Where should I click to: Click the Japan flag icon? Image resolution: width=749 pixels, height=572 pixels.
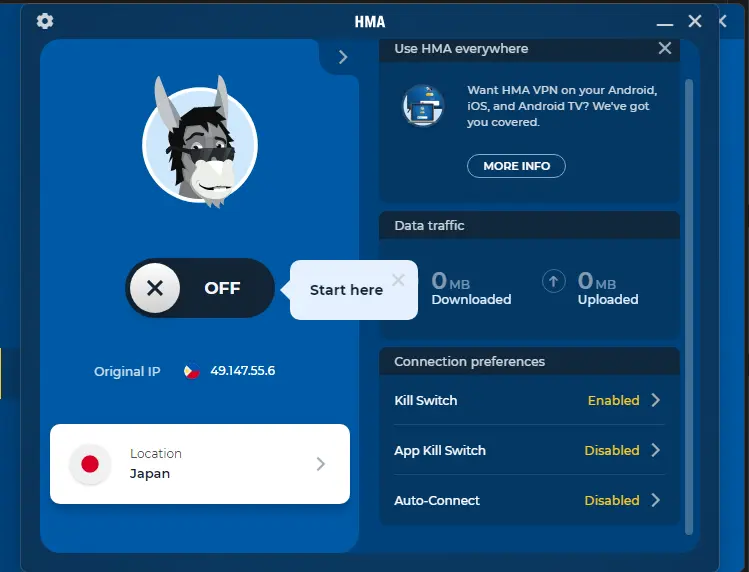pyautogui.click(x=90, y=464)
